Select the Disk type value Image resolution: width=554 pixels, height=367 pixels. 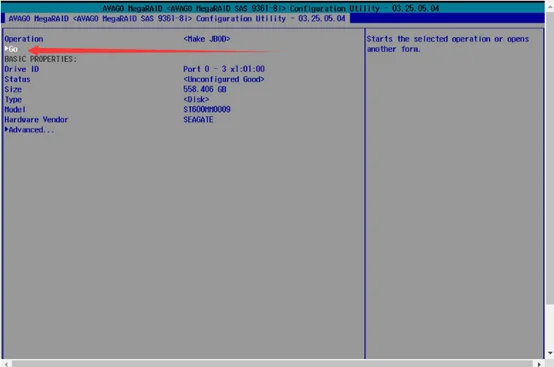pyautogui.click(x=196, y=100)
